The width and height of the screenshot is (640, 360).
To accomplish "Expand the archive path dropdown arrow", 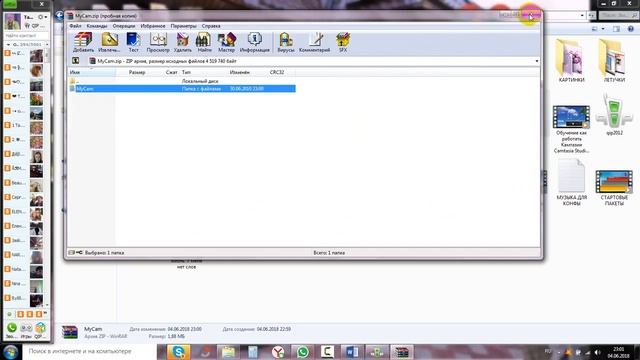I will coord(537,61).
